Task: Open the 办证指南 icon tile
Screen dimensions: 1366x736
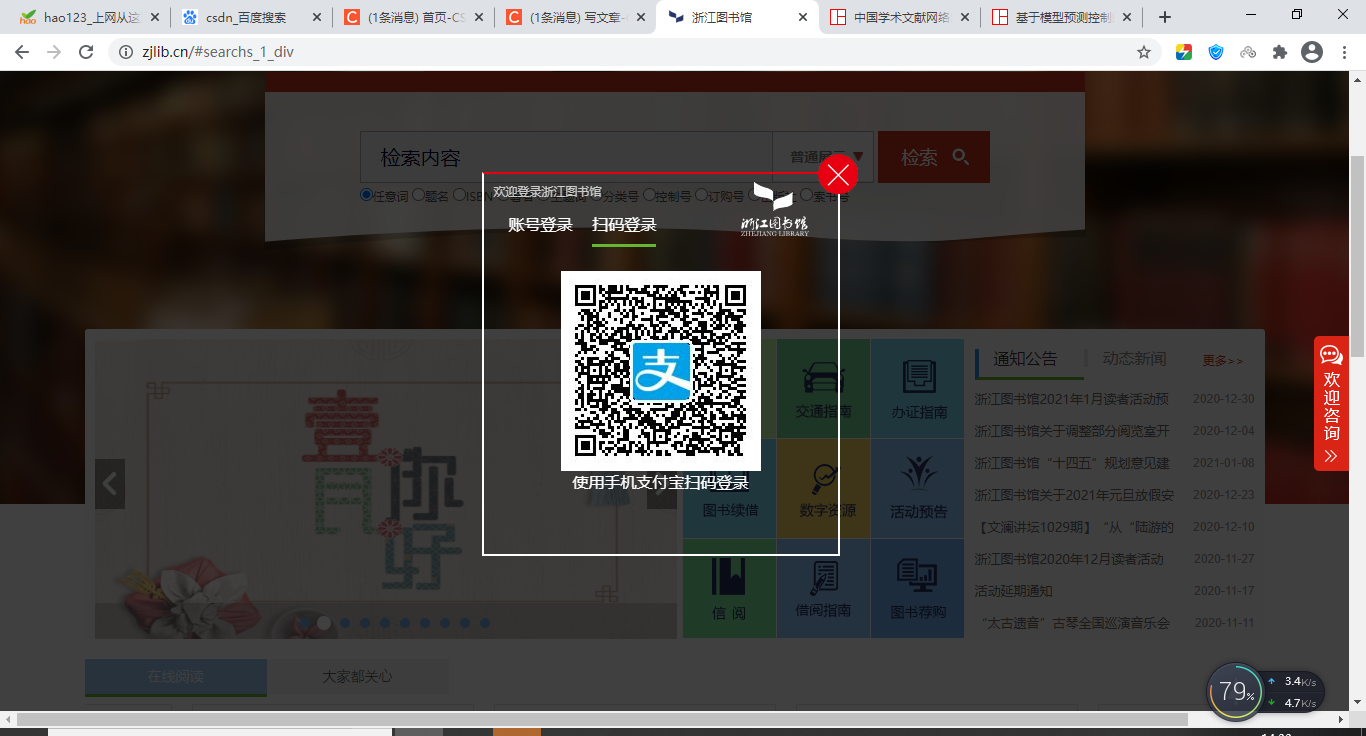Action: click(918, 388)
